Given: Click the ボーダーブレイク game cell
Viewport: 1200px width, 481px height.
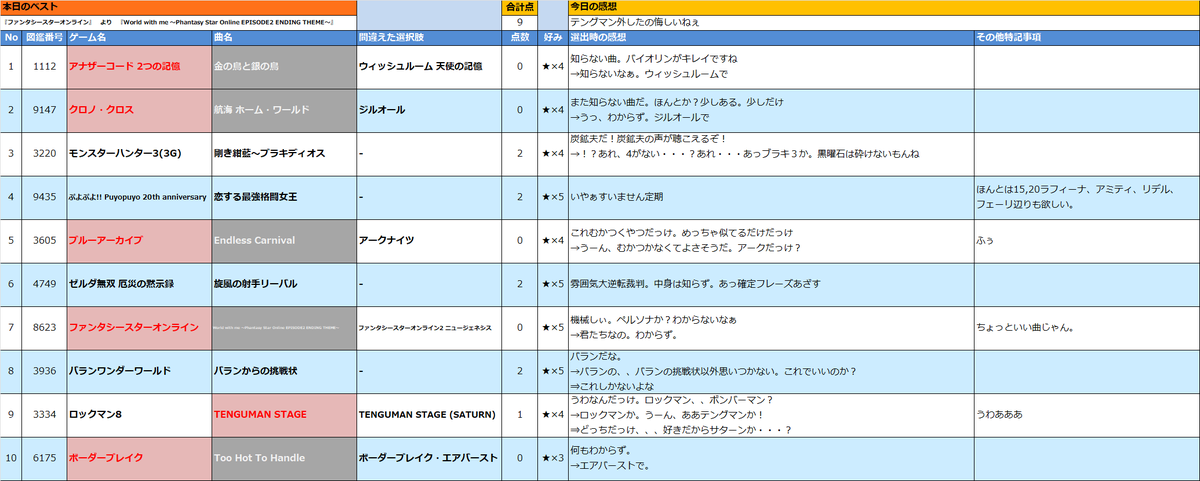Looking at the screenshot, I should 138,458.
